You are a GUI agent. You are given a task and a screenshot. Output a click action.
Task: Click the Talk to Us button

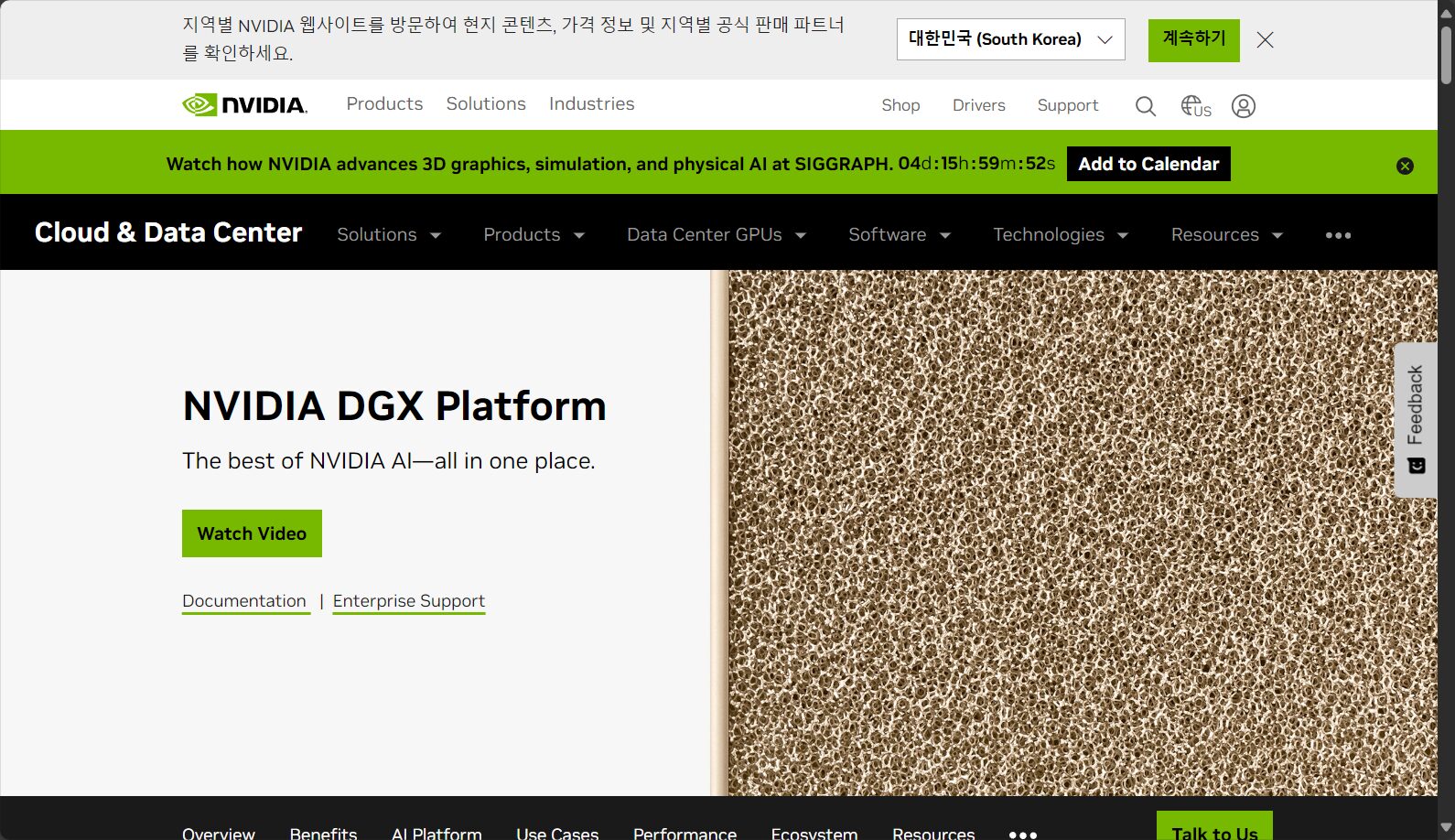pos(1214,827)
